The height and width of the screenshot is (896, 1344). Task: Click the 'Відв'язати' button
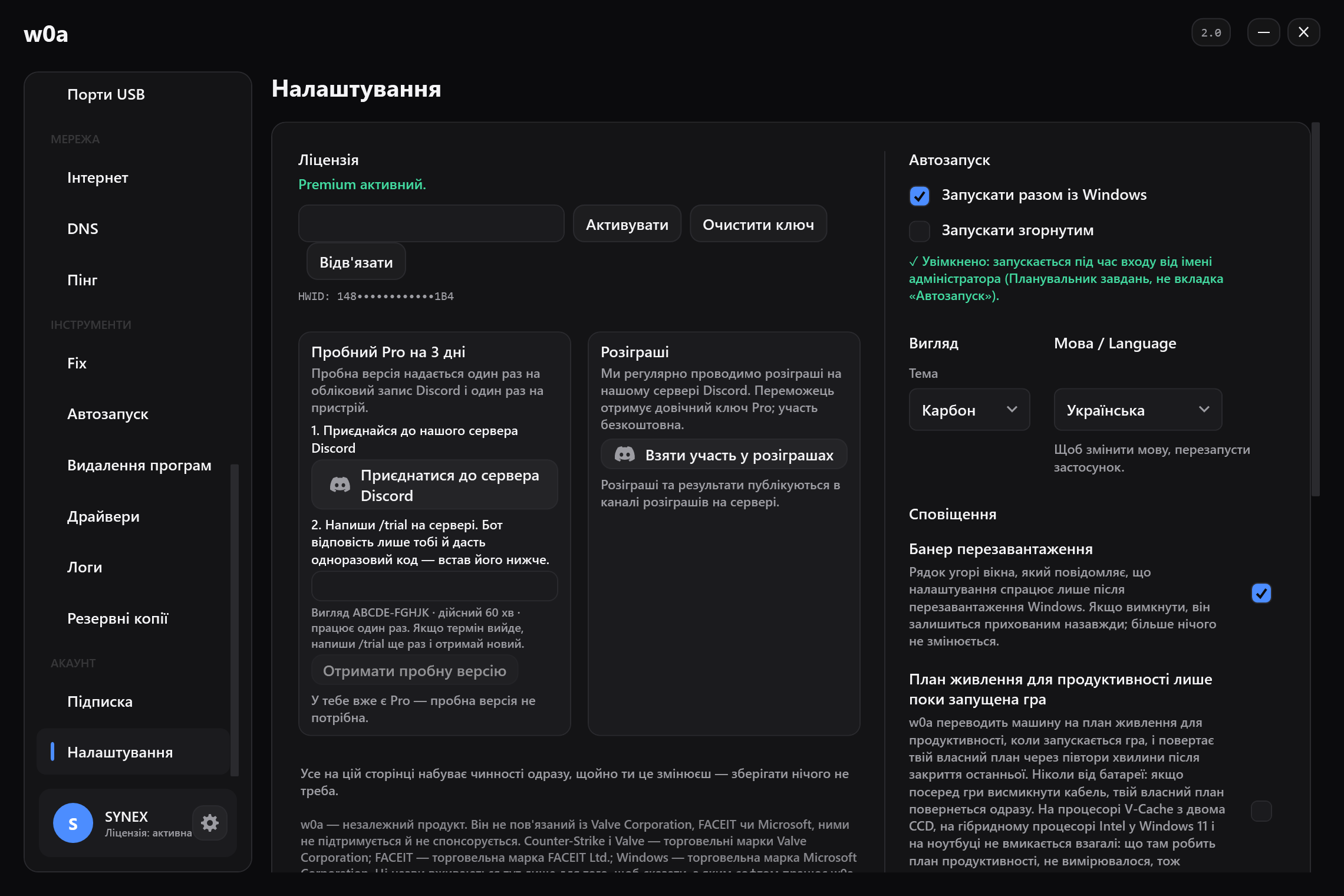[356, 262]
